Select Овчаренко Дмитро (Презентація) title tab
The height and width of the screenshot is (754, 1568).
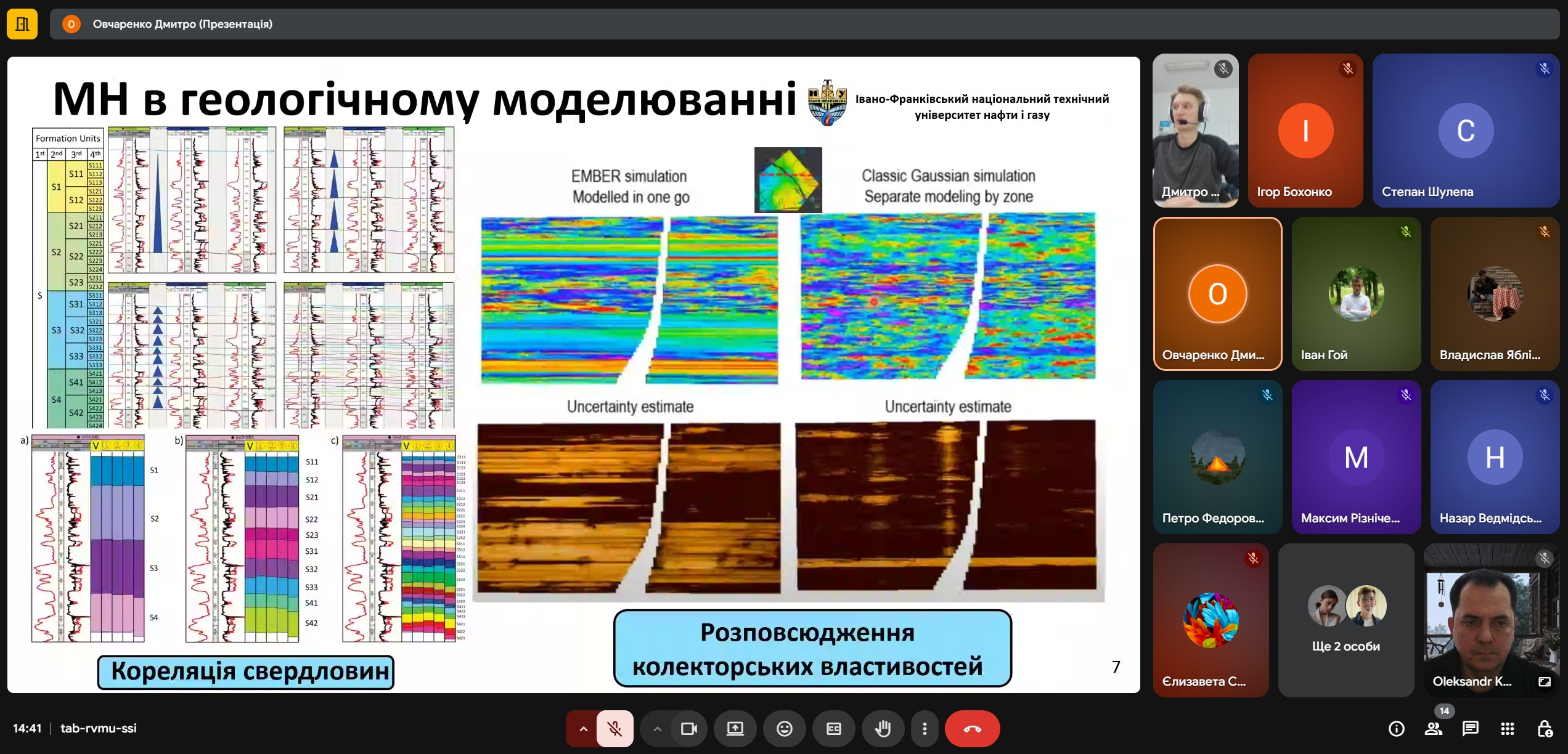click(182, 24)
